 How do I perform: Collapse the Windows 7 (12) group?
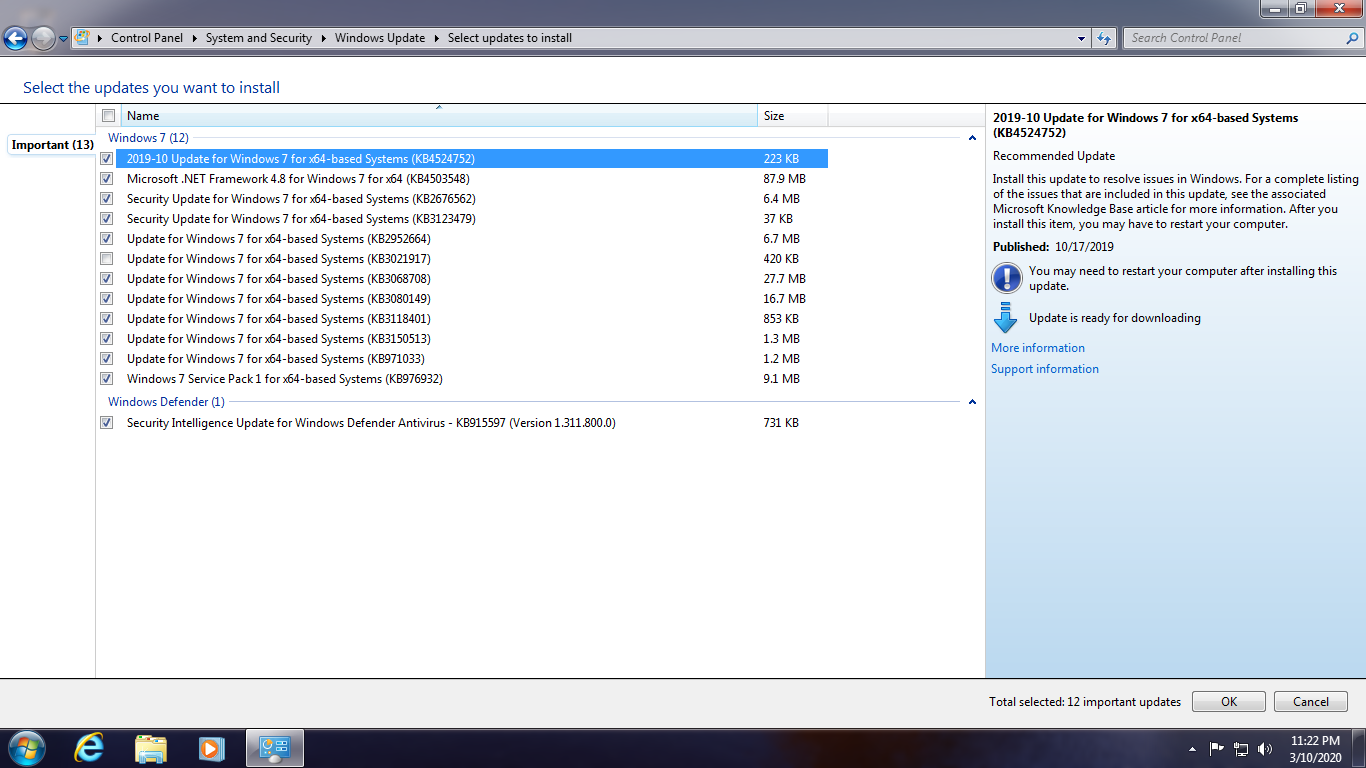click(972, 138)
